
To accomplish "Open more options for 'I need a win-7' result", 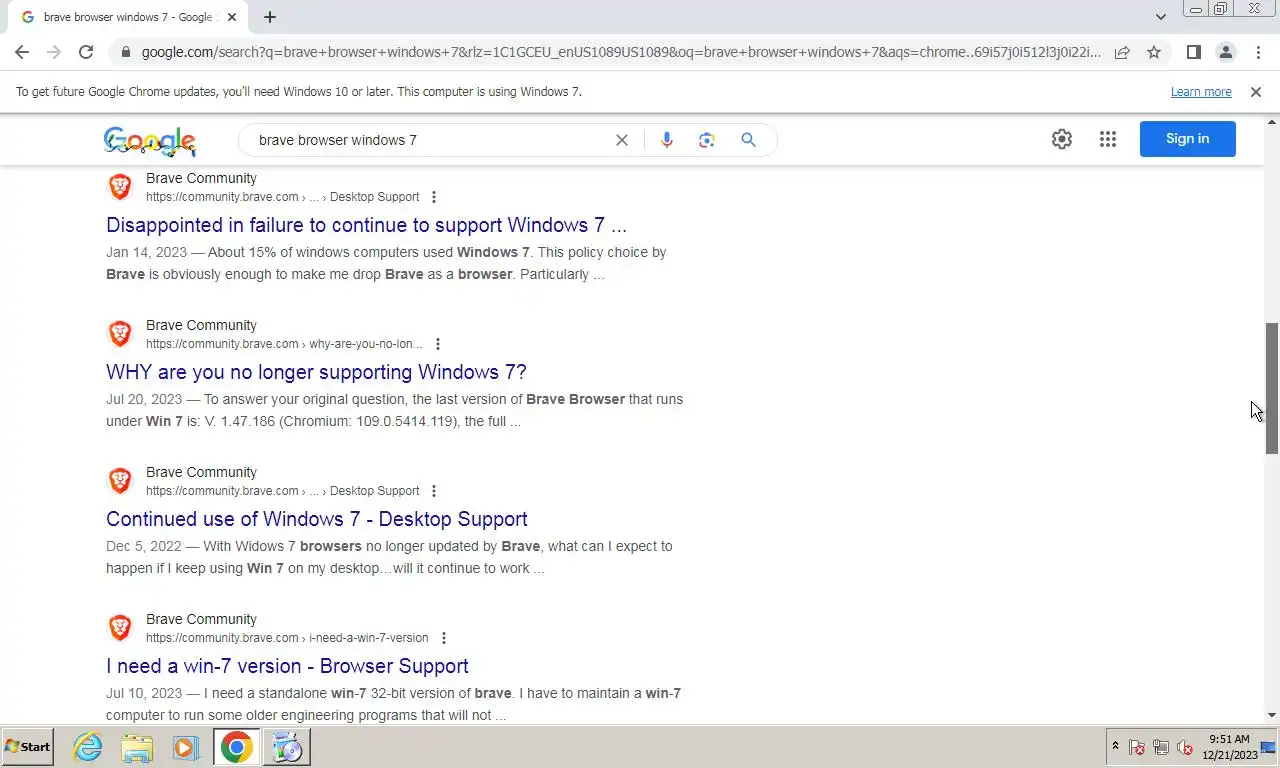I will click(x=443, y=638).
